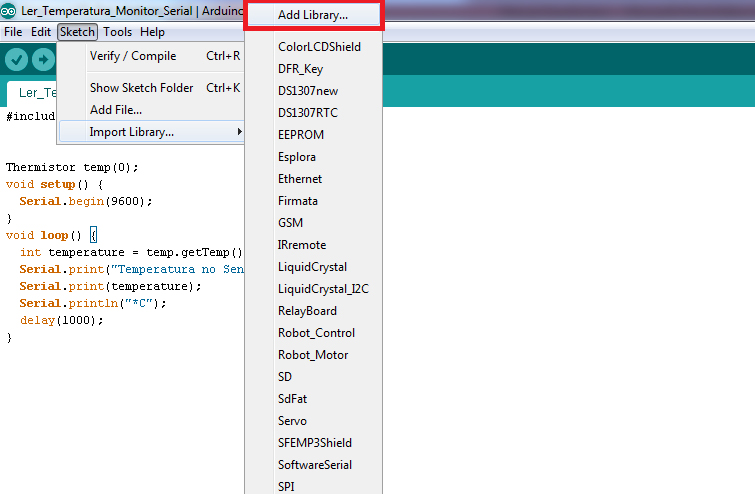Choose Verify / Compile from Sketch menu
Image resolution: width=755 pixels, height=494 pixels.
[x=151, y=56]
